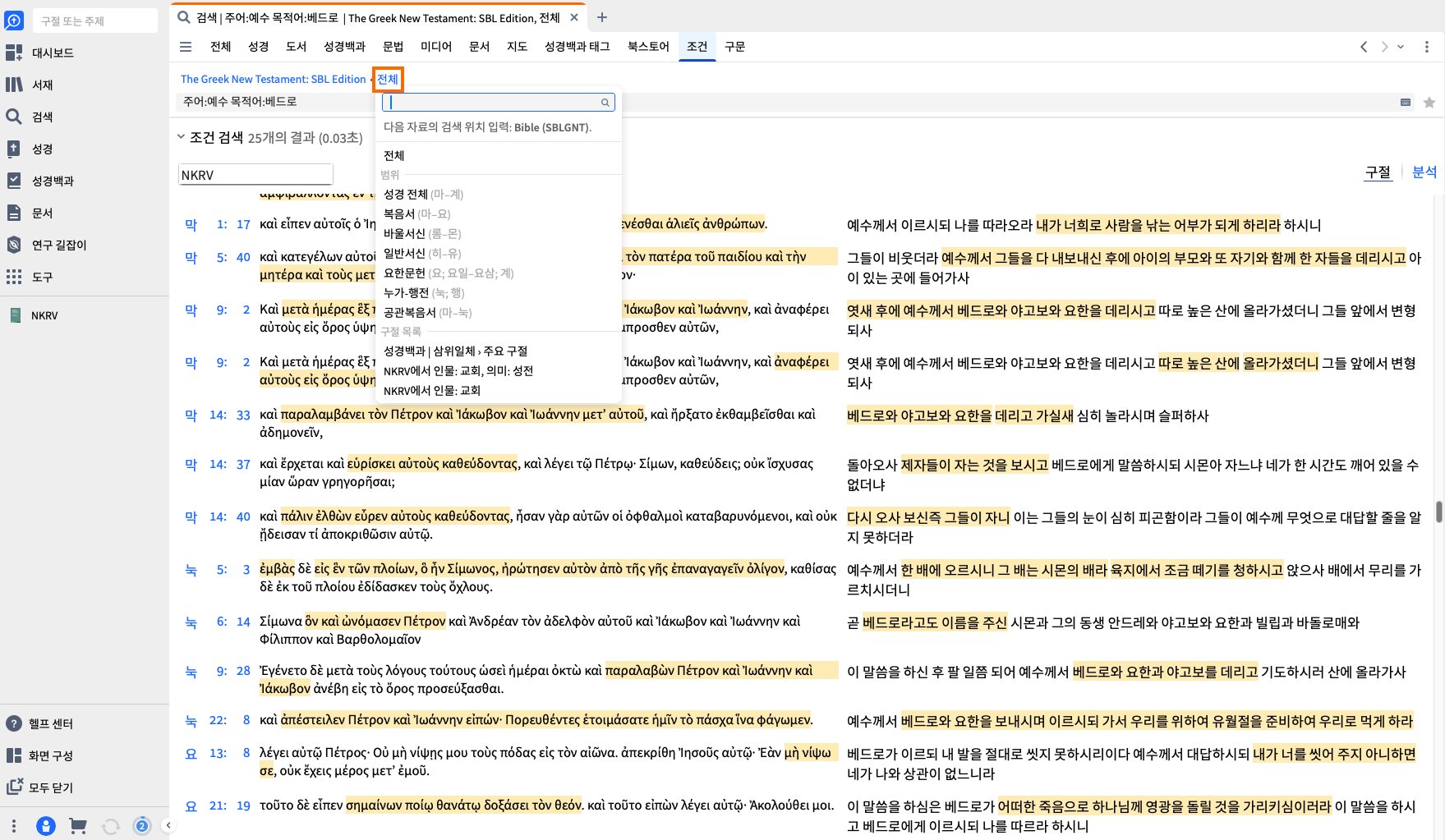
Task: Collapse the 조건 검색 results section
Action: pos(181,137)
